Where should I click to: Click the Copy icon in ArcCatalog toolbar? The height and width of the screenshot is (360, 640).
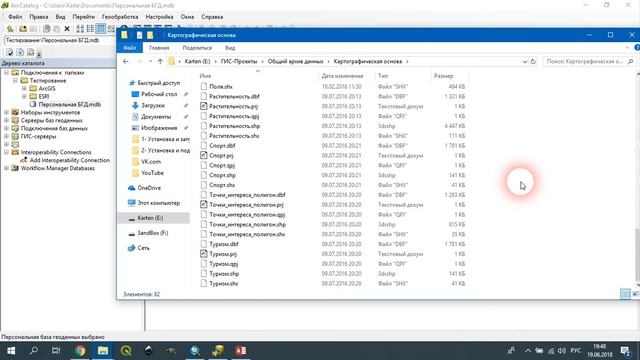pyautogui.click(x=47, y=29)
